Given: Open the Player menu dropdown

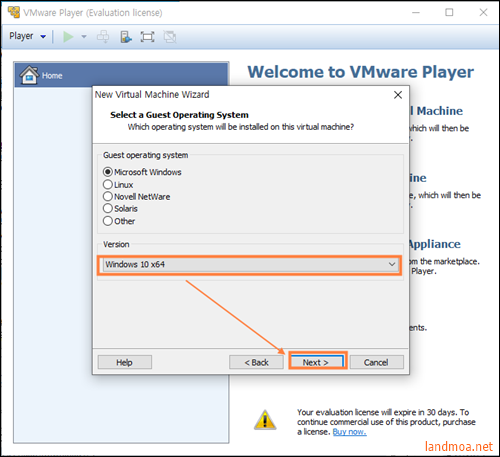Looking at the screenshot, I should click(x=28, y=36).
